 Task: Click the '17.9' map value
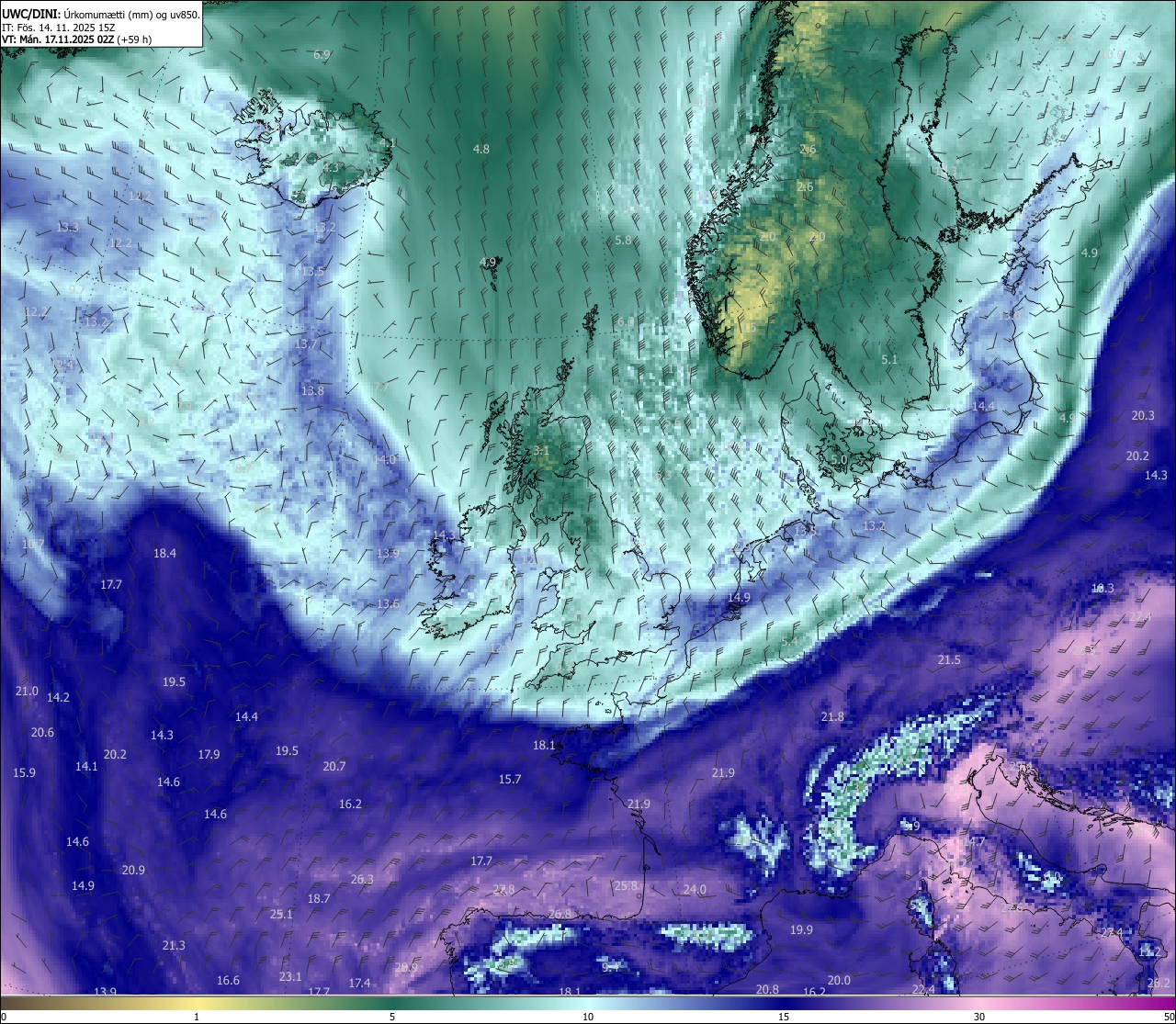click(209, 755)
